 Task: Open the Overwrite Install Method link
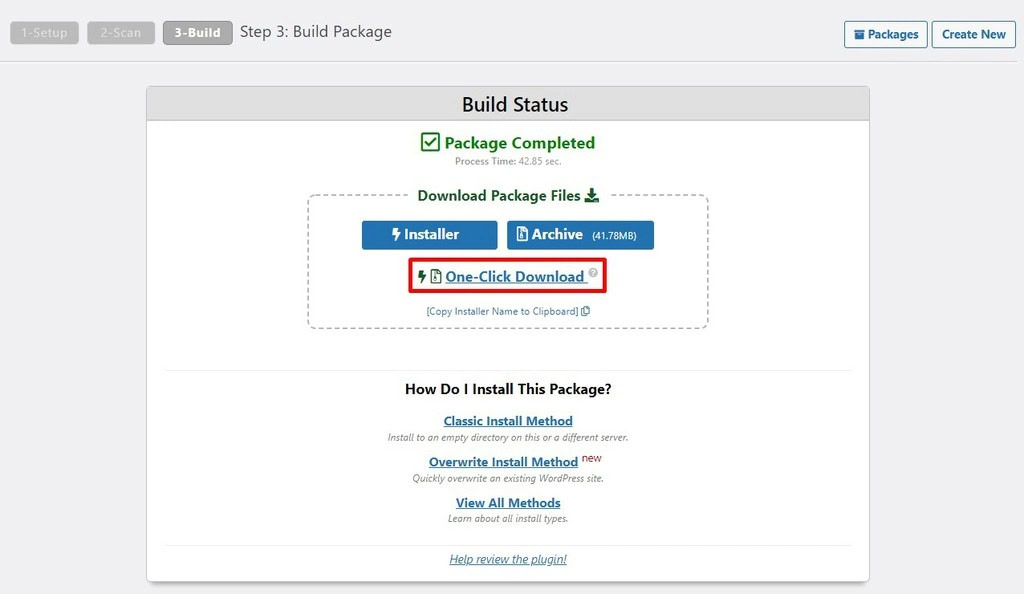coord(503,461)
